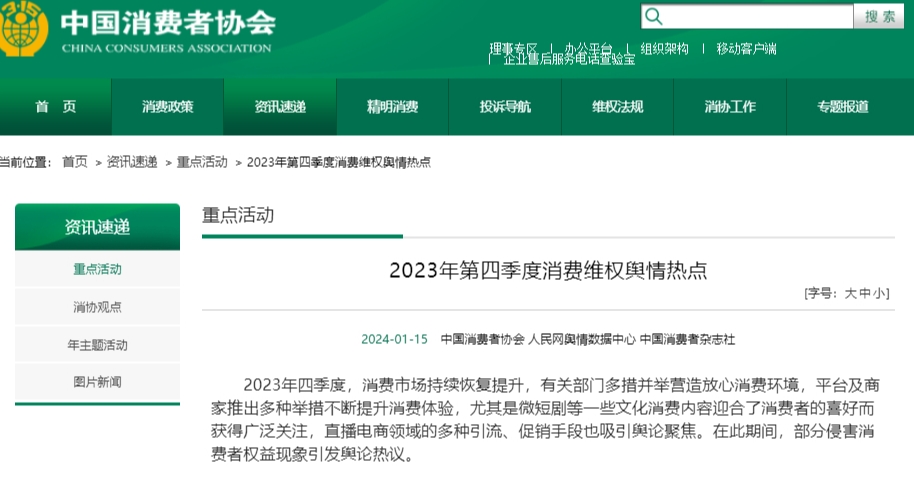Click the 重点活动 section heading
The height and width of the screenshot is (479, 914).
[238, 215]
